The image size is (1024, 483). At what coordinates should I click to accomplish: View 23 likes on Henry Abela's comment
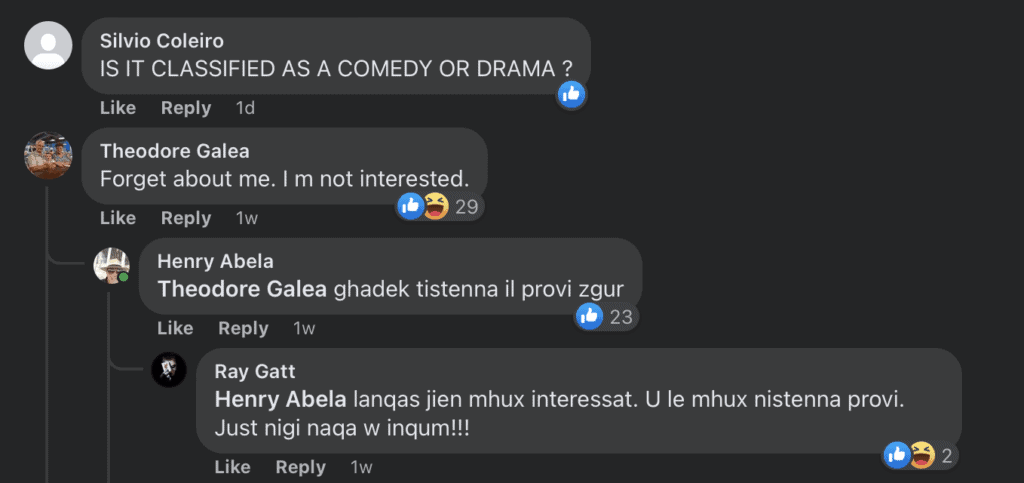click(x=606, y=317)
